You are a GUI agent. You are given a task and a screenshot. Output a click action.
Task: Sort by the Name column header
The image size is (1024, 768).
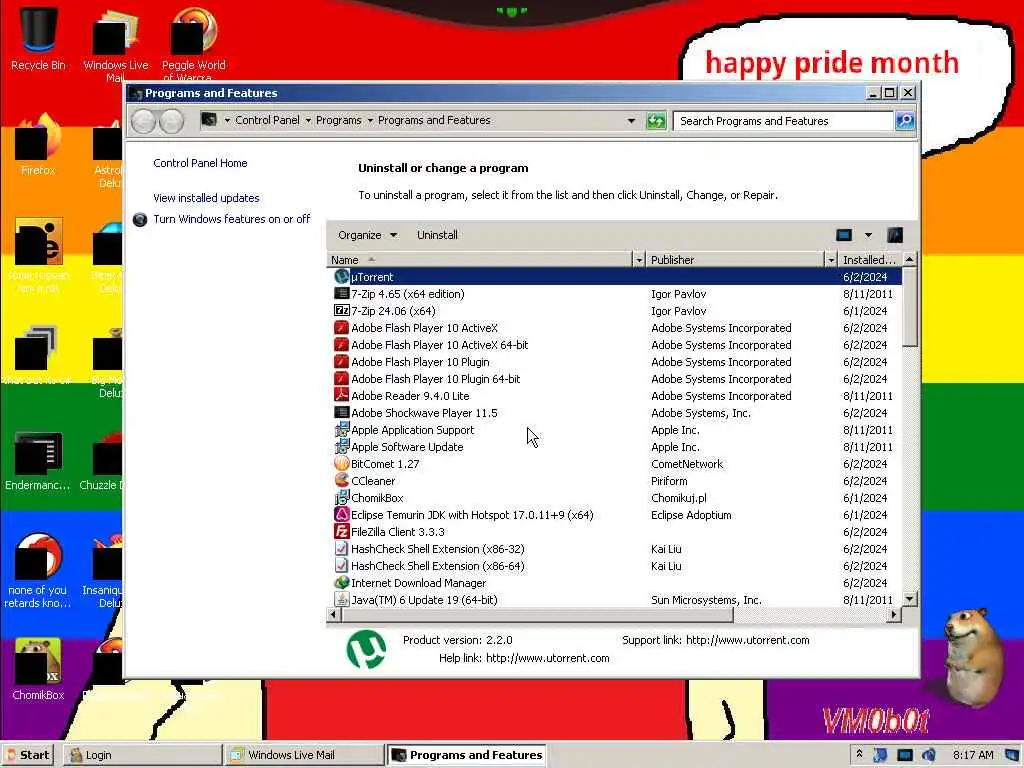tap(480, 260)
